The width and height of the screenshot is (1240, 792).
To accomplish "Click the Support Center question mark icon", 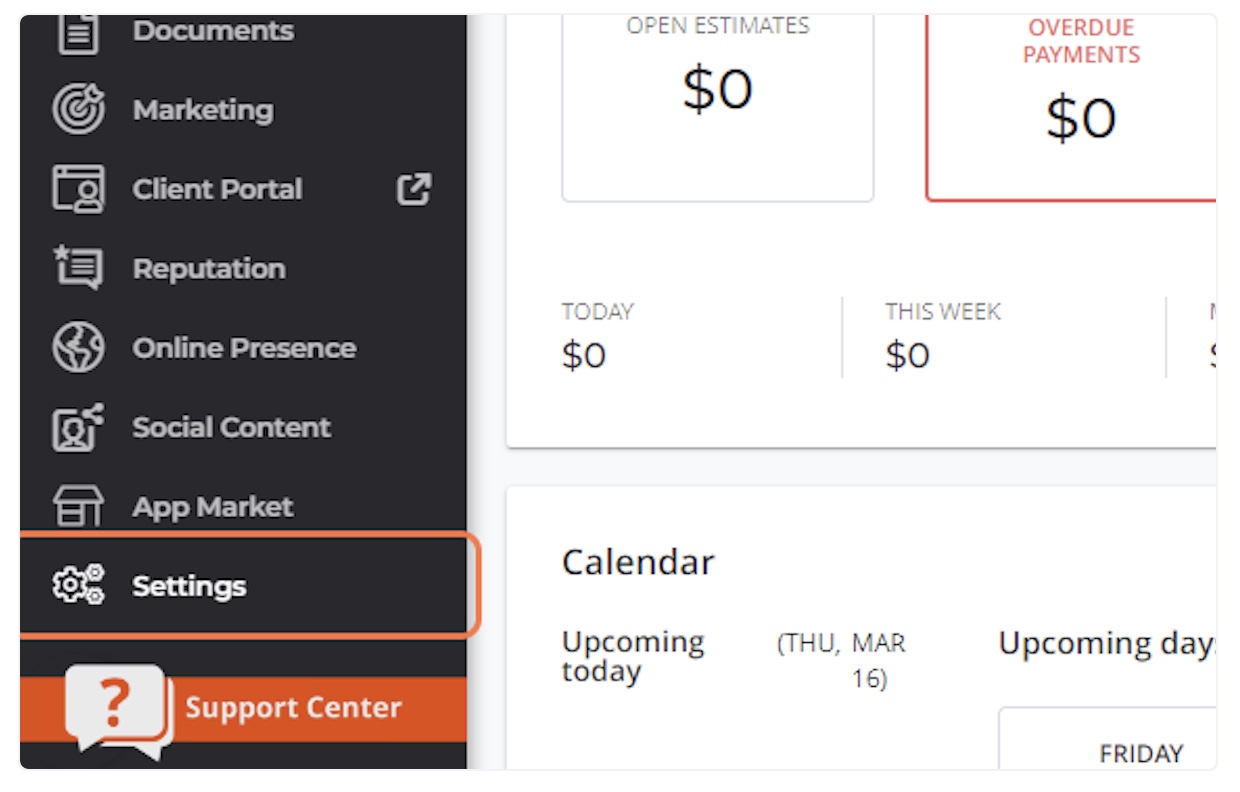I will point(118,710).
